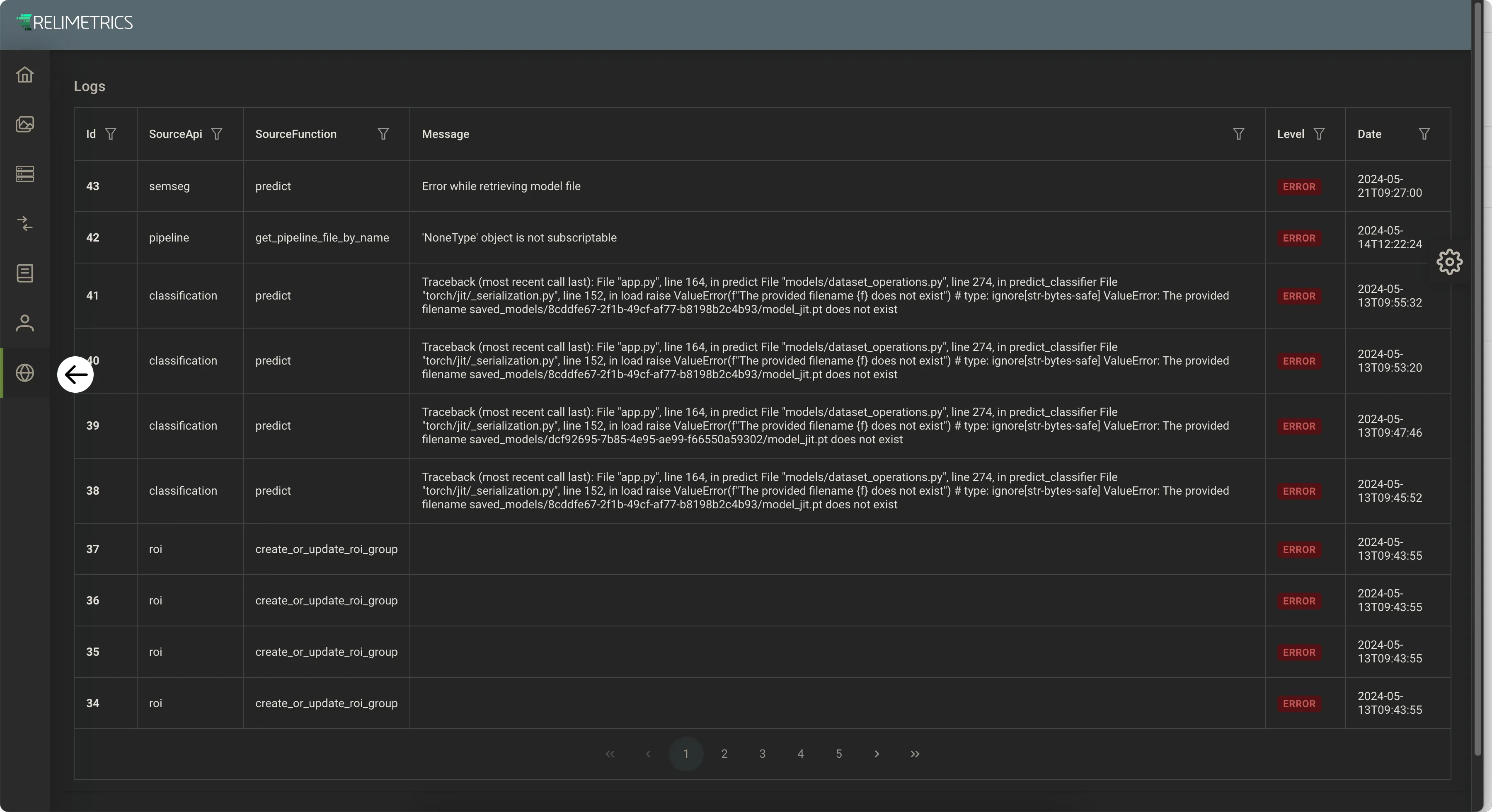
Task: Click the Date column header label
Action: 1369,134
